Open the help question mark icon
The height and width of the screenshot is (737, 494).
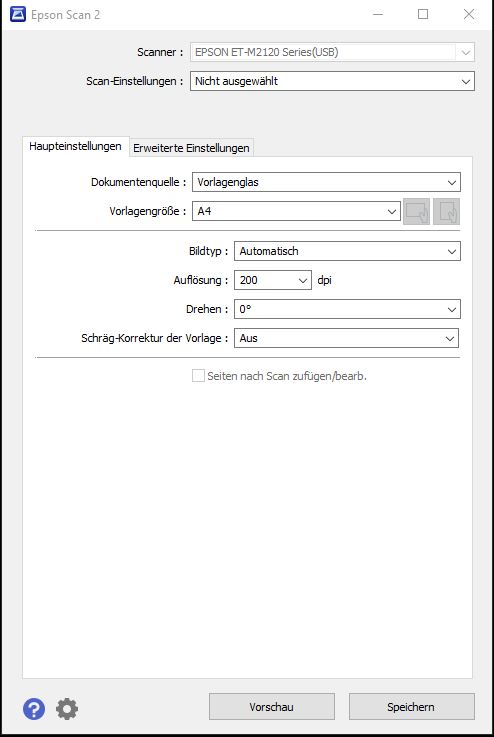(x=34, y=709)
